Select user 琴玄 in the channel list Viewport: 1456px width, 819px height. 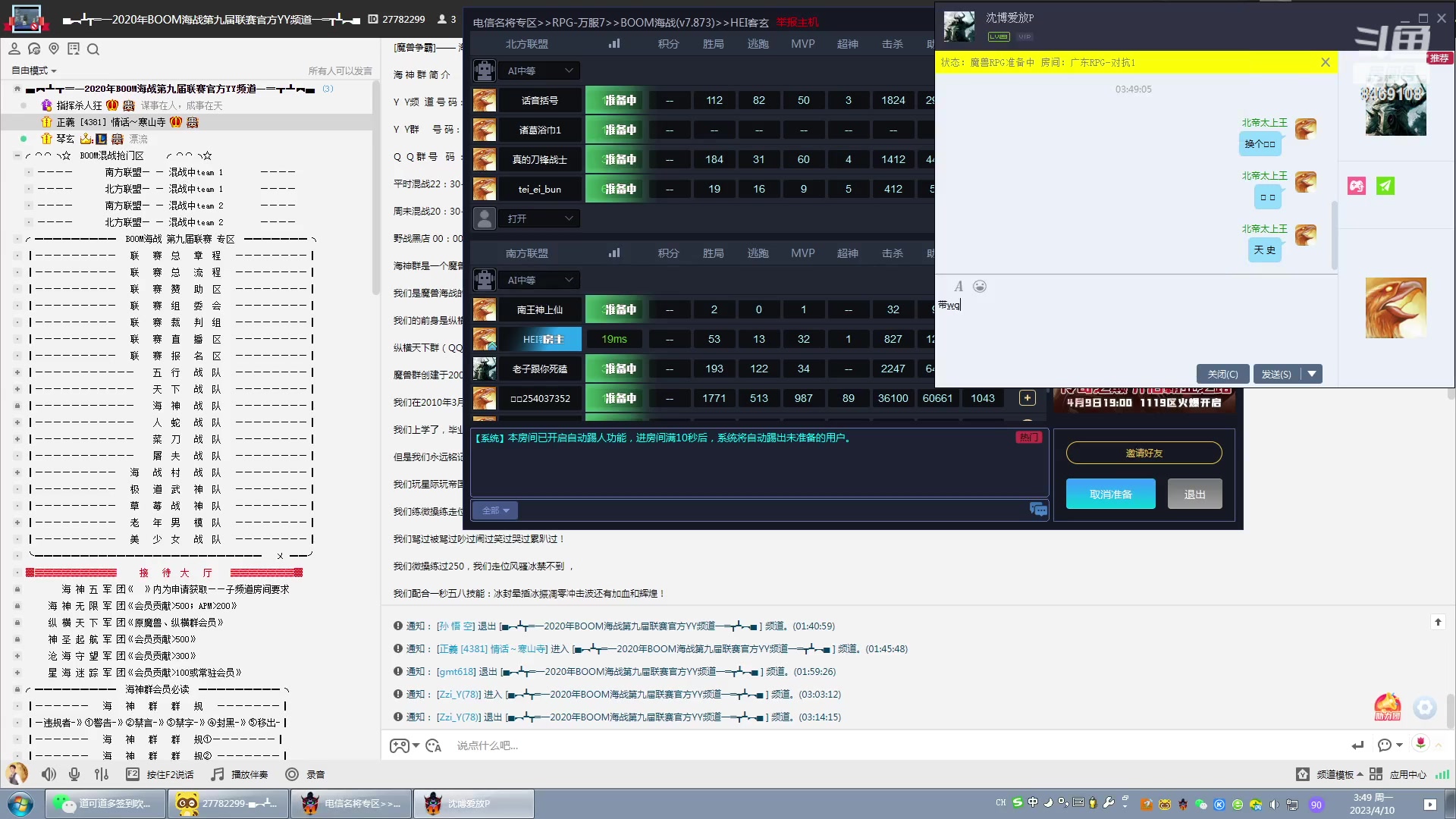point(65,139)
